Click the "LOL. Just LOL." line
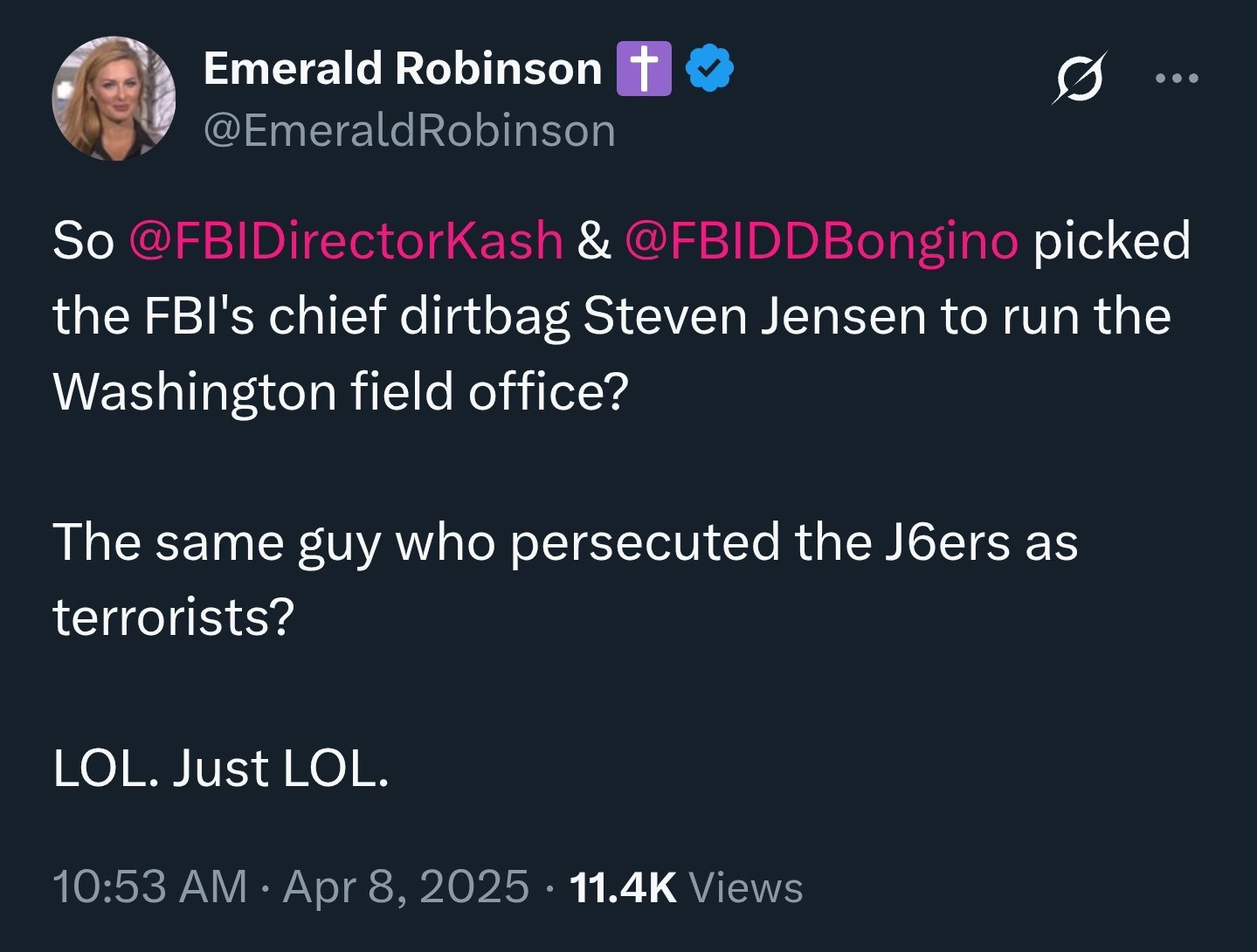Viewport: 1257px width, 952px height. tap(220, 769)
